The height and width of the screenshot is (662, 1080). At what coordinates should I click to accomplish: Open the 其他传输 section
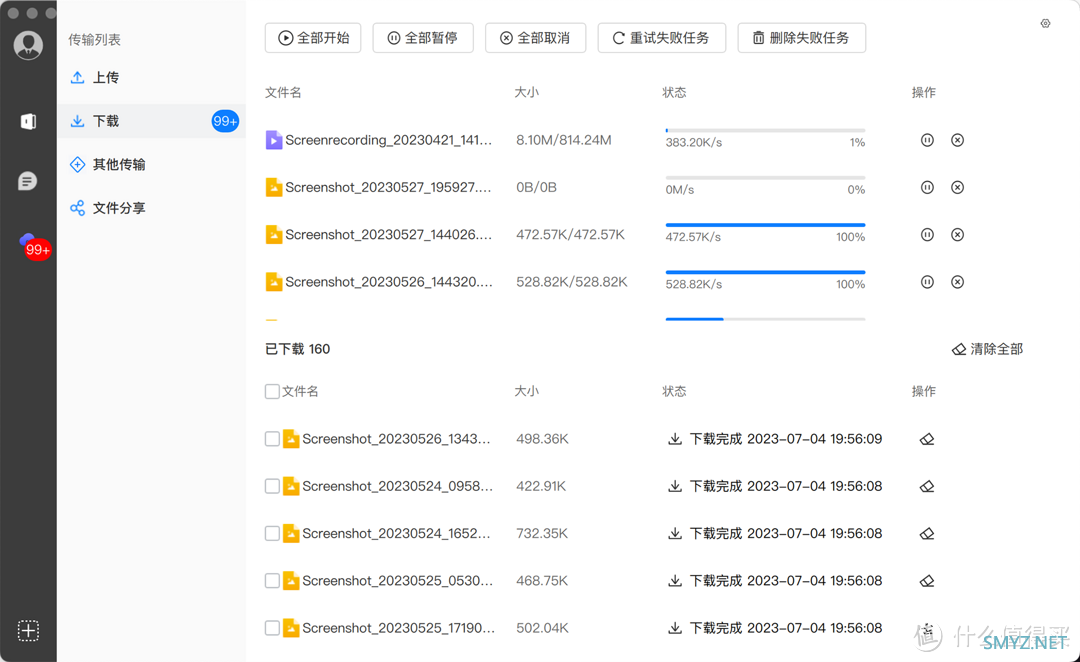(151, 165)
